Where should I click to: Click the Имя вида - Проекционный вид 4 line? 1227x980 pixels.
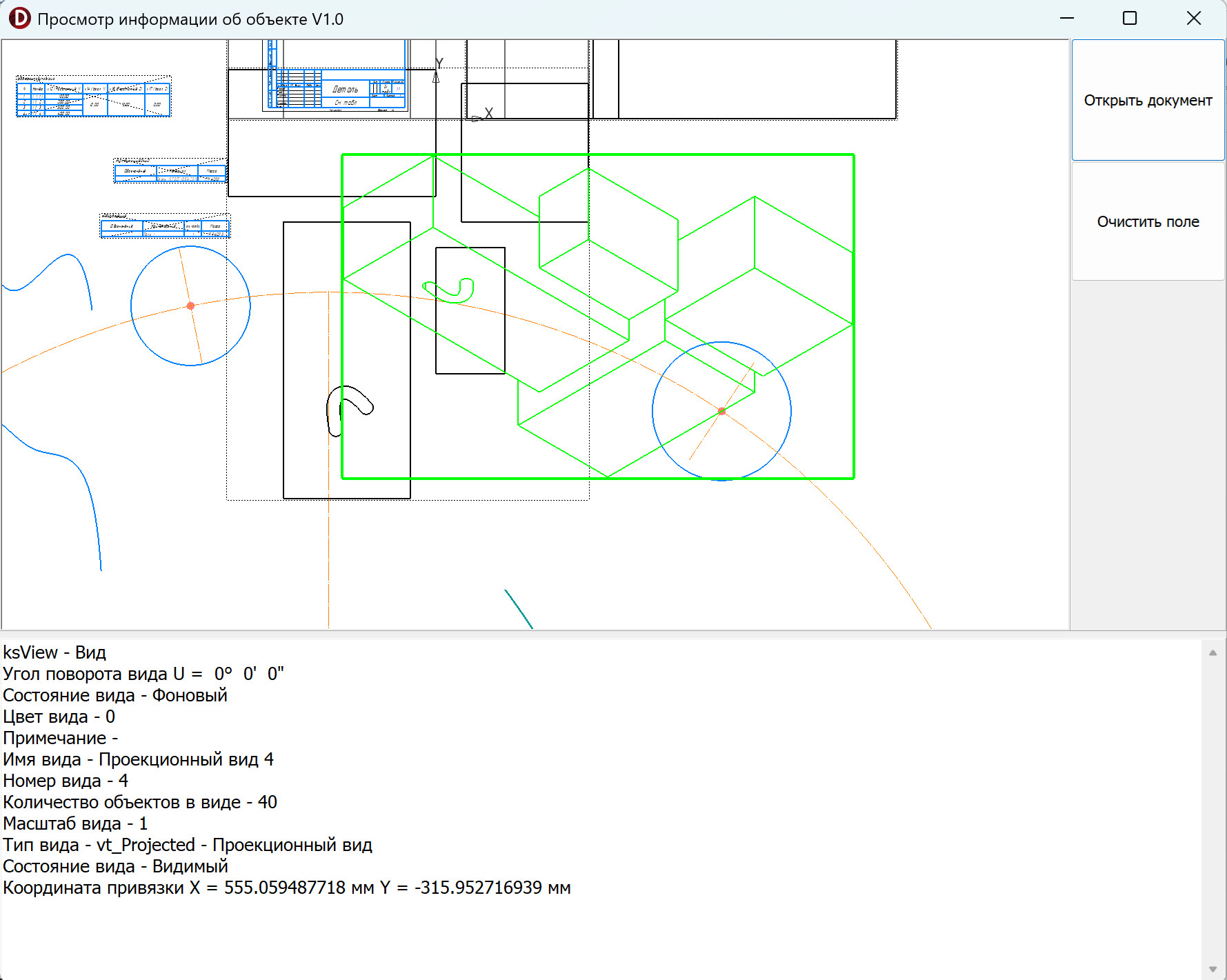(139, 759)
